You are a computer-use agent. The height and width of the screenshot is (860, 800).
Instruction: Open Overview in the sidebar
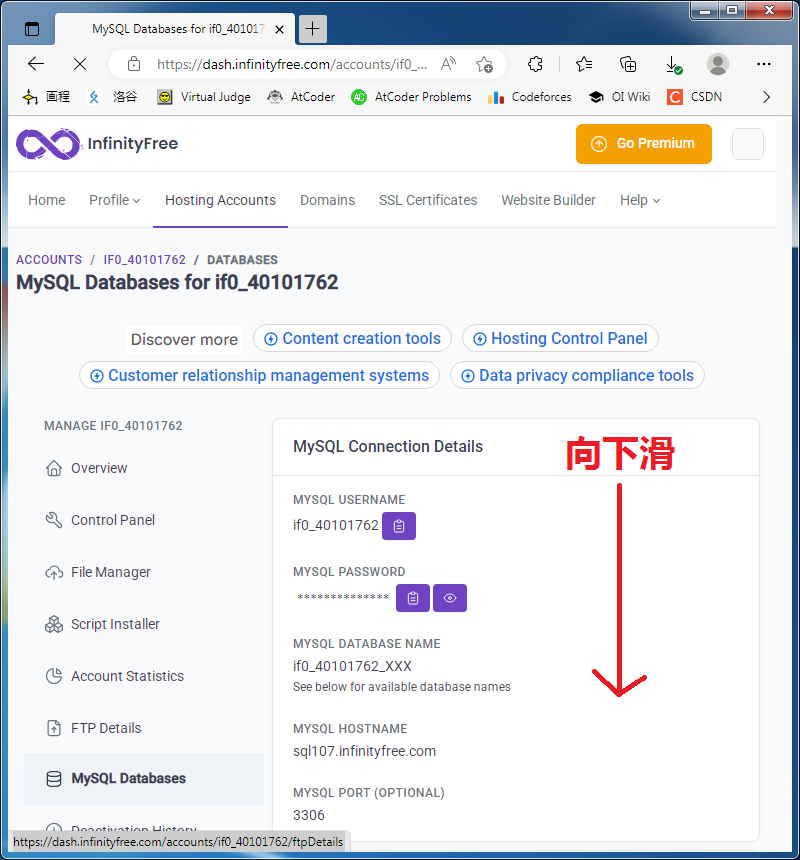pos(144,468)
